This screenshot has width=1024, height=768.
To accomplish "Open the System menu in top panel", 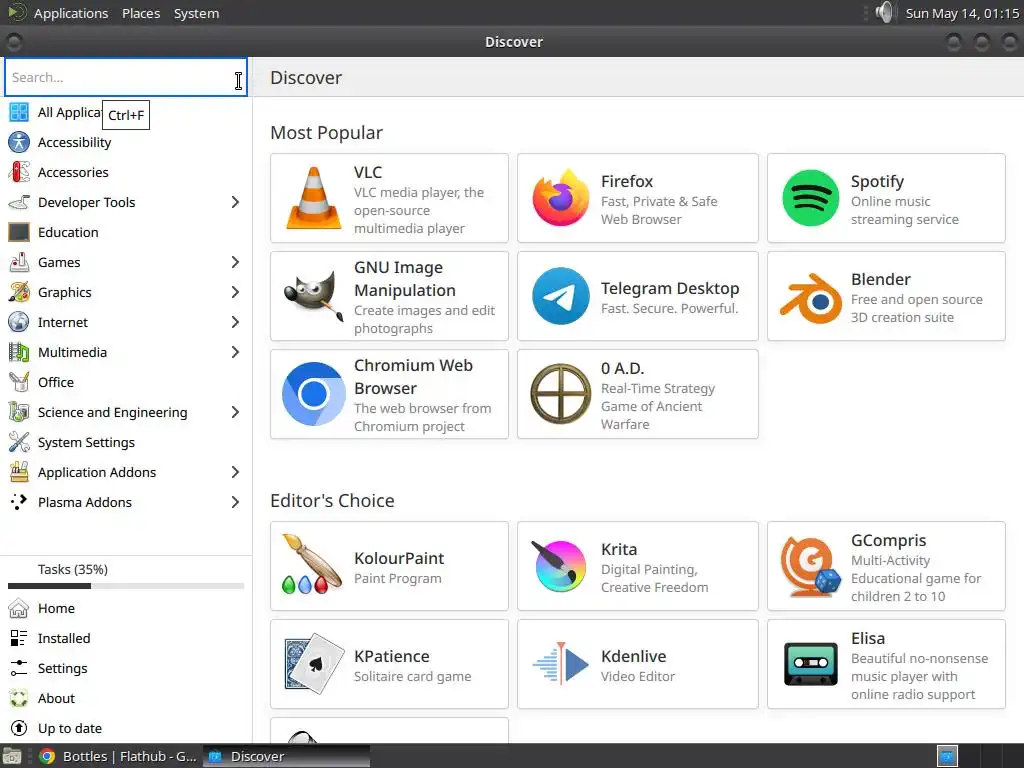I will pyautogui.click(x=197, y=13).
